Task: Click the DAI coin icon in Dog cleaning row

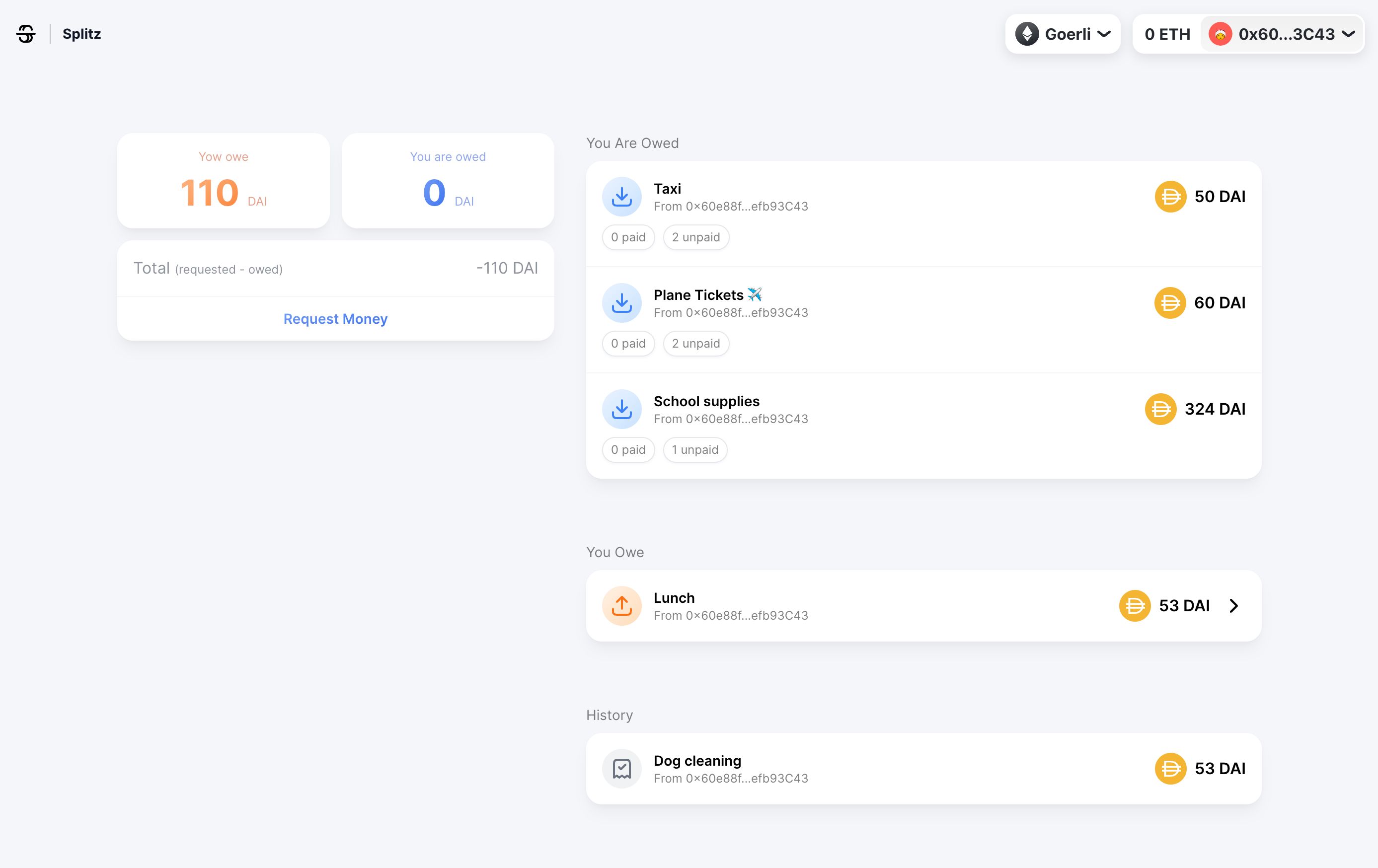Action: (x=1171, y=769)
